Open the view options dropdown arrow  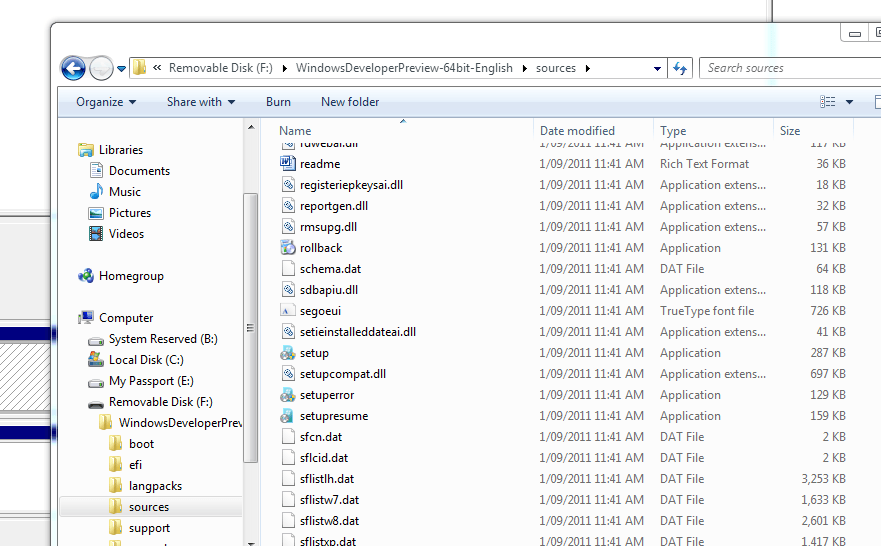[x=849, y=102]
